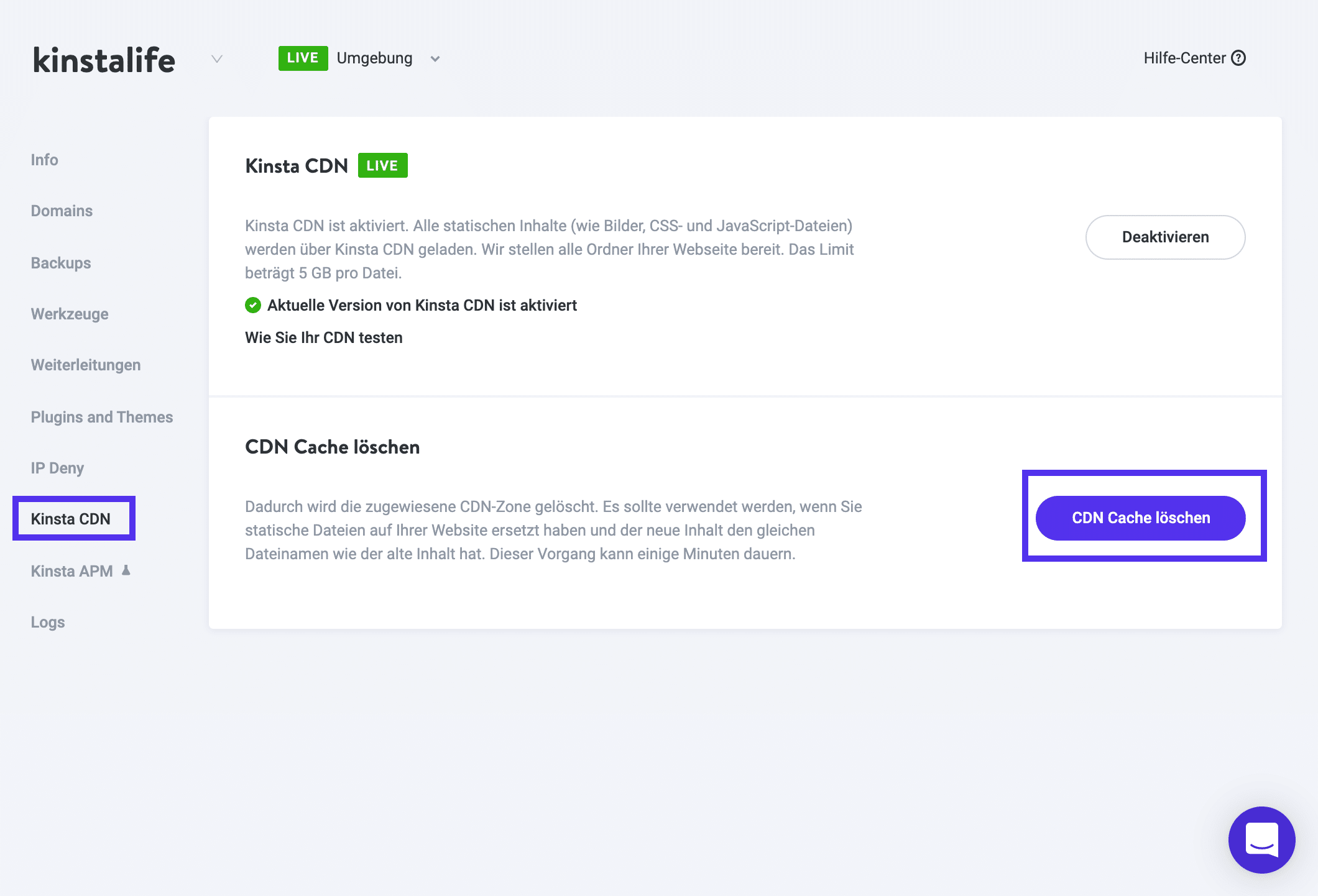Screen dimensions: 1318x896
Task: Open the Intercom chat bubble in bottom corner
Action: pyautogui.click(x=1261, y=839)
